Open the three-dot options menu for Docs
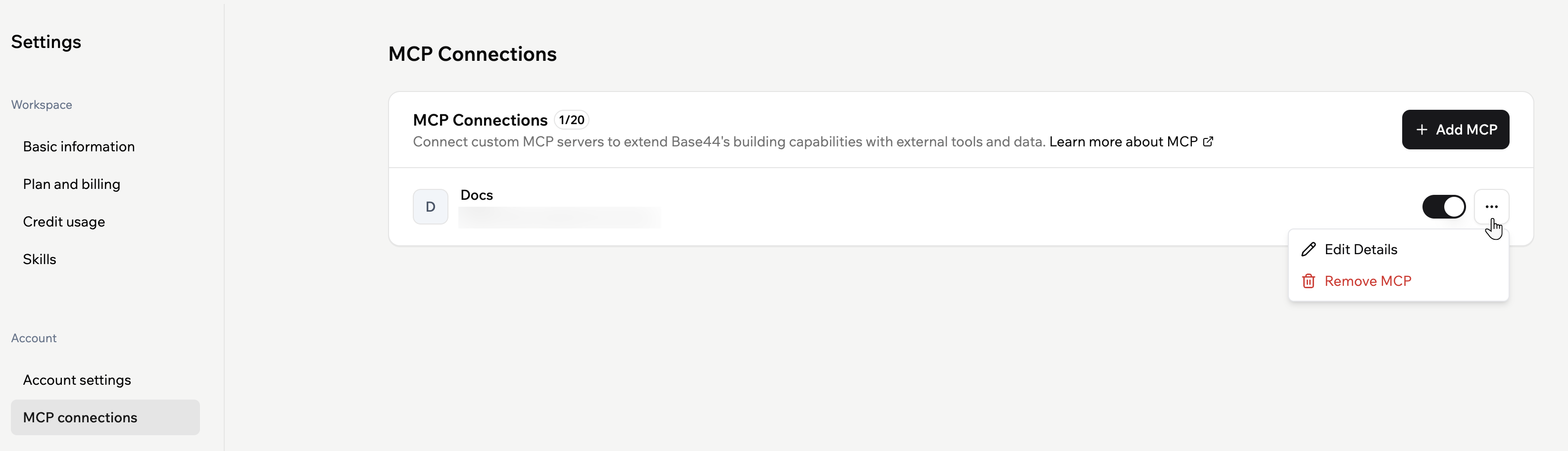The width and height of the screenshot is (1568, 451). [x=1492, y=207]
